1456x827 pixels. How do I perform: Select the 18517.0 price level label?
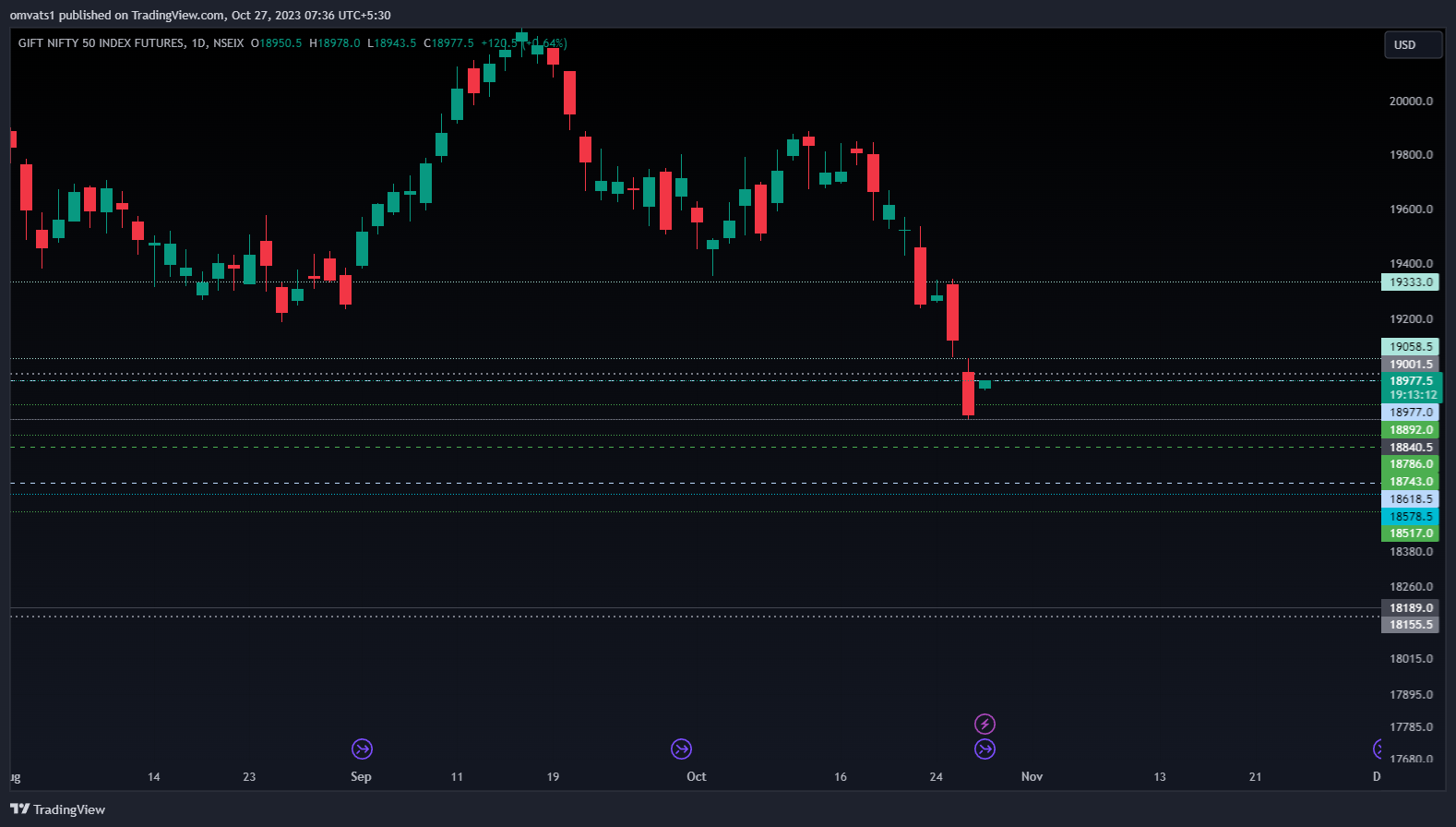click(x=1410, y=533)
